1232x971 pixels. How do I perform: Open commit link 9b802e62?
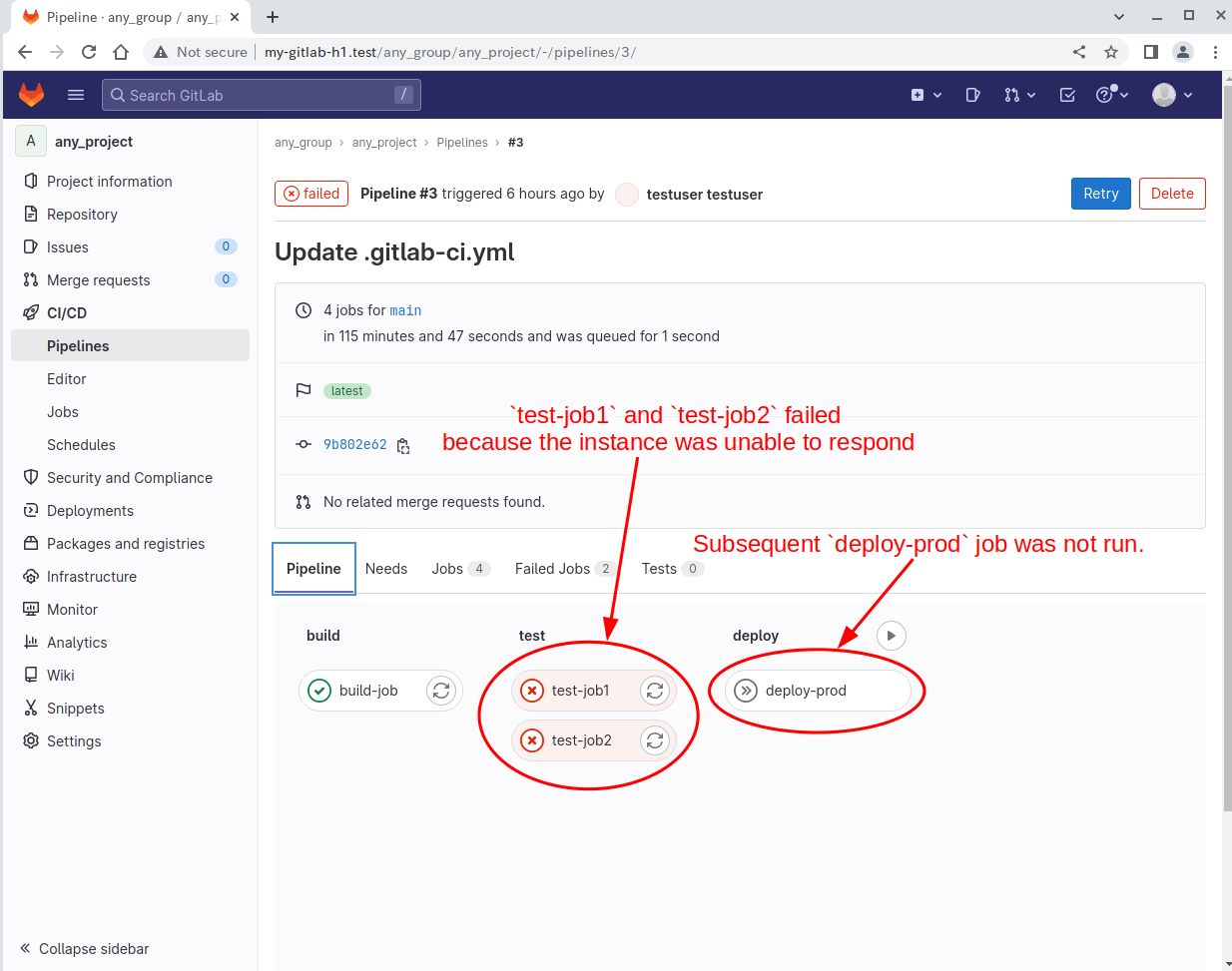[x=354, y=445]
